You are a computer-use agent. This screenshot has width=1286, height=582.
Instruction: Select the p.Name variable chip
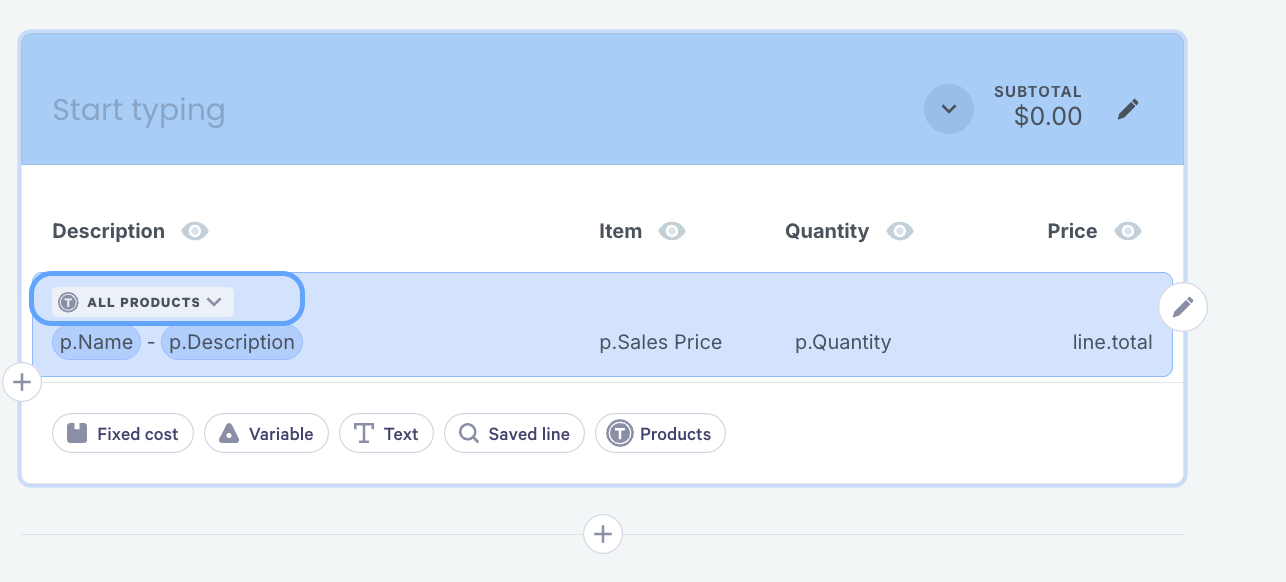(96, 342)
